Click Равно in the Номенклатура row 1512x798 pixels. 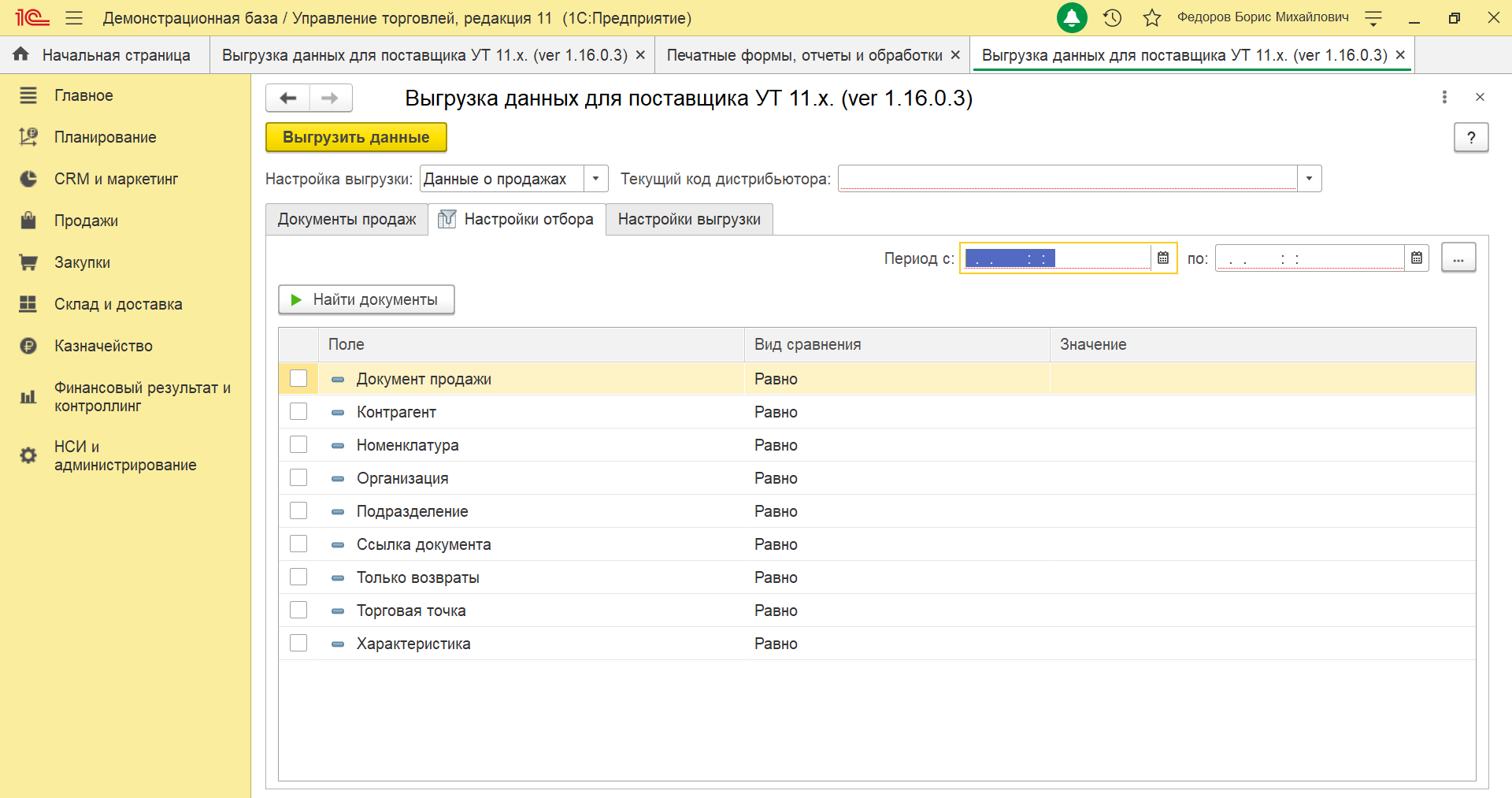click(776, 445)
